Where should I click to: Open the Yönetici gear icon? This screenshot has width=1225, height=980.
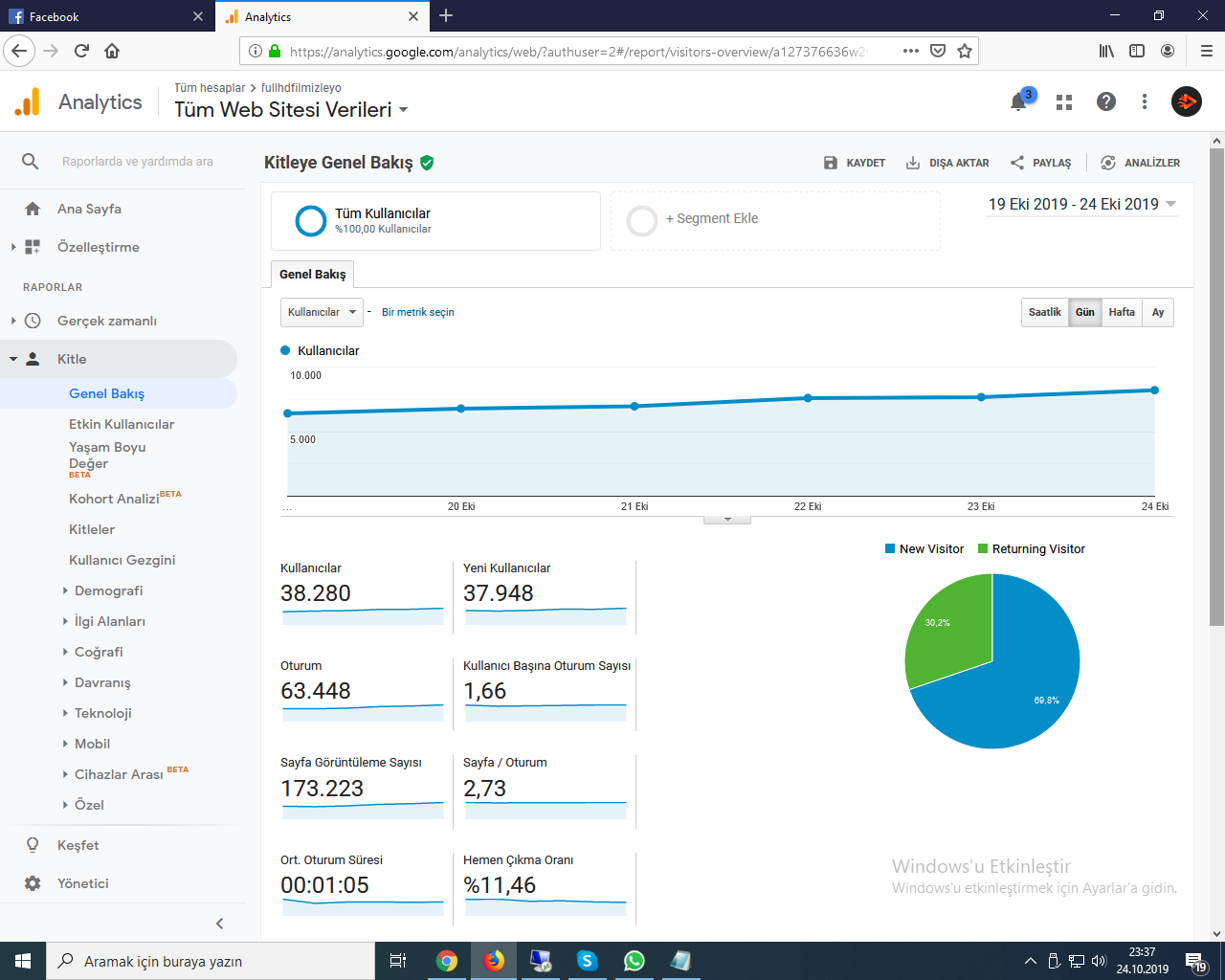[x=33, y=883]
